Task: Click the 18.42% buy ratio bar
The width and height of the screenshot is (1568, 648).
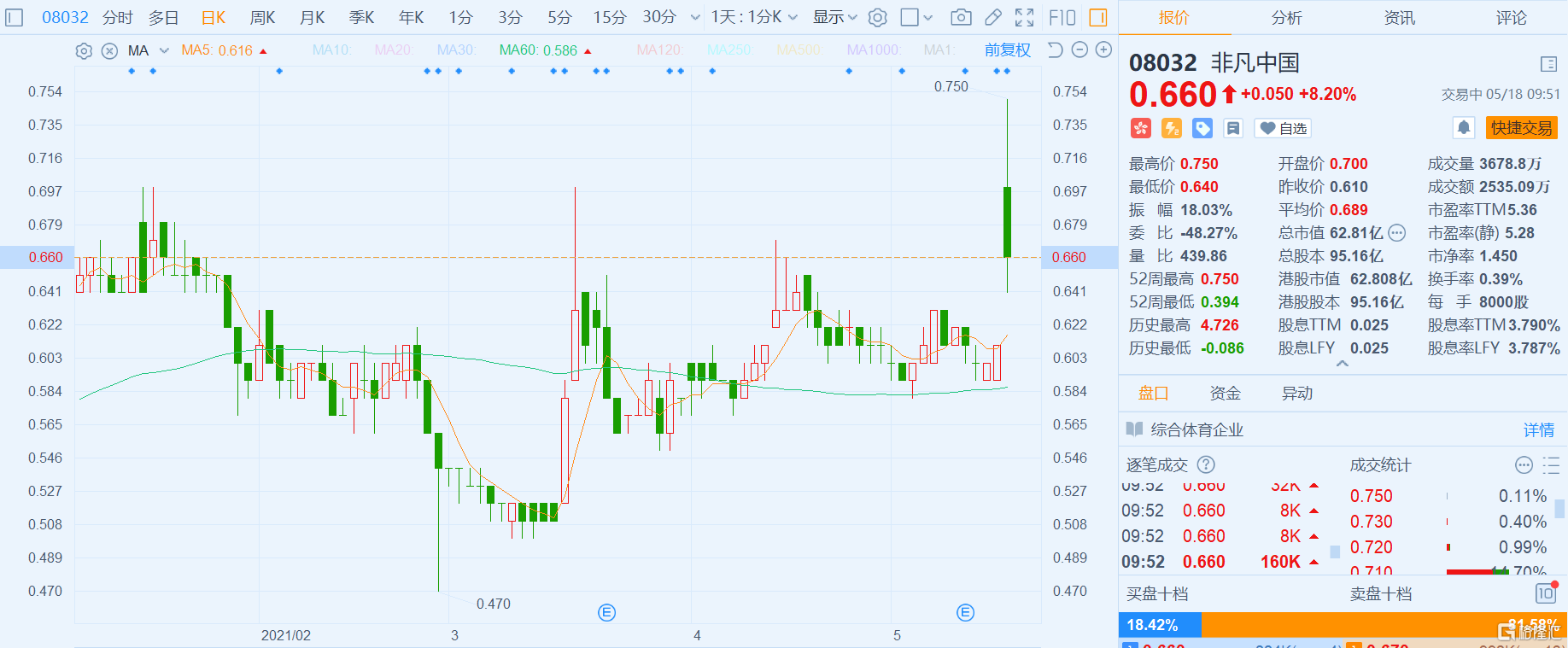Action: (x=1160, y=625)
